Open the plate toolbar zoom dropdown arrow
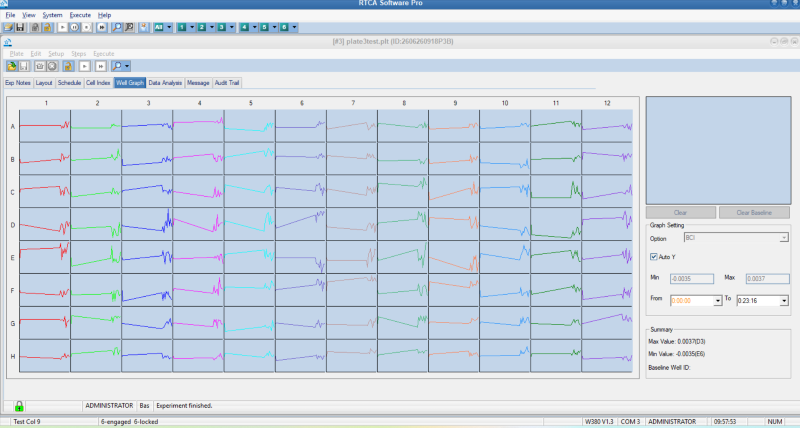The height and width of the screenshot is (428, 800). coord(127,66)
